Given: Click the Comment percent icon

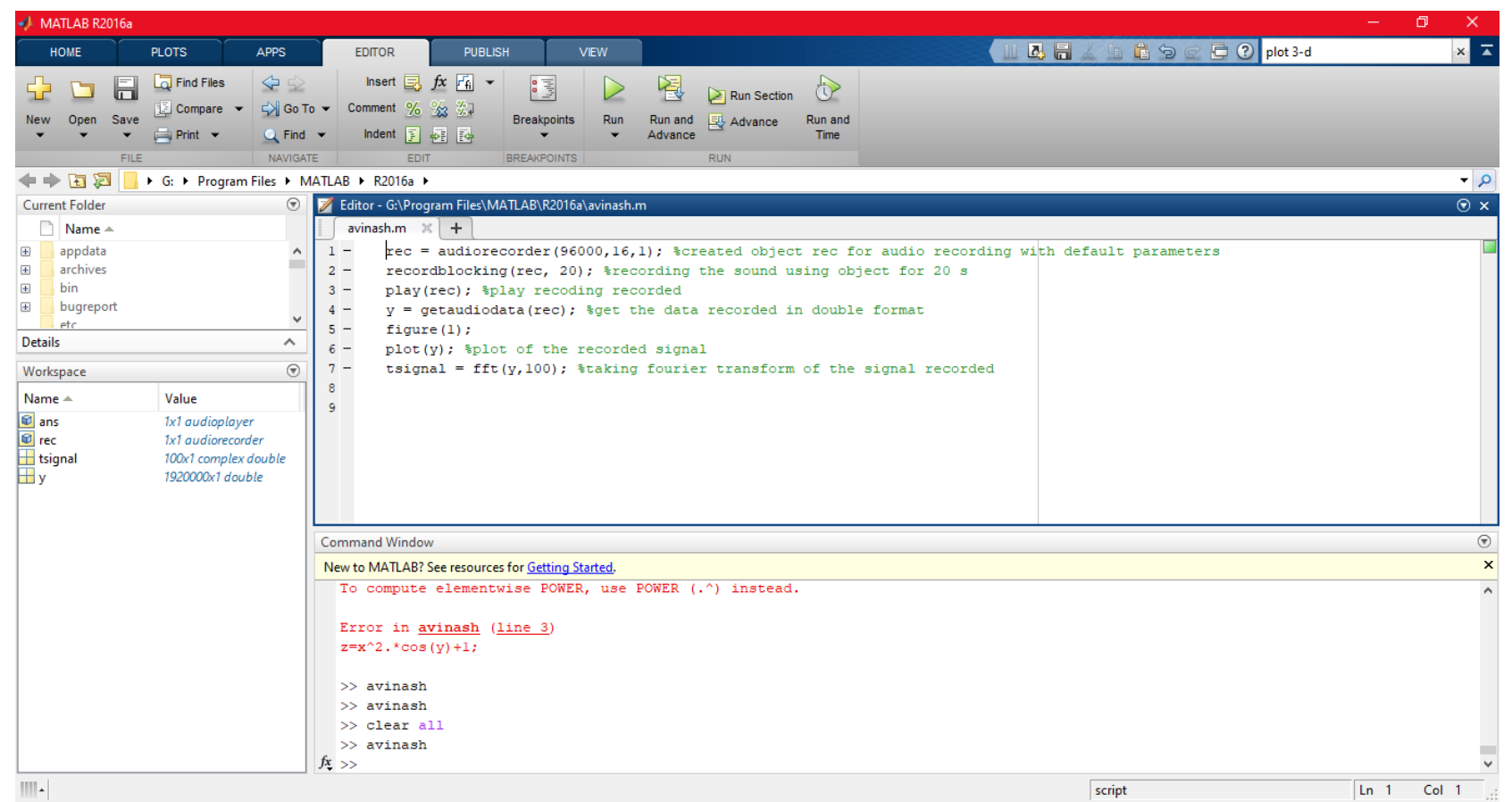Looking at the screenshot, I should tap(413, 109).
